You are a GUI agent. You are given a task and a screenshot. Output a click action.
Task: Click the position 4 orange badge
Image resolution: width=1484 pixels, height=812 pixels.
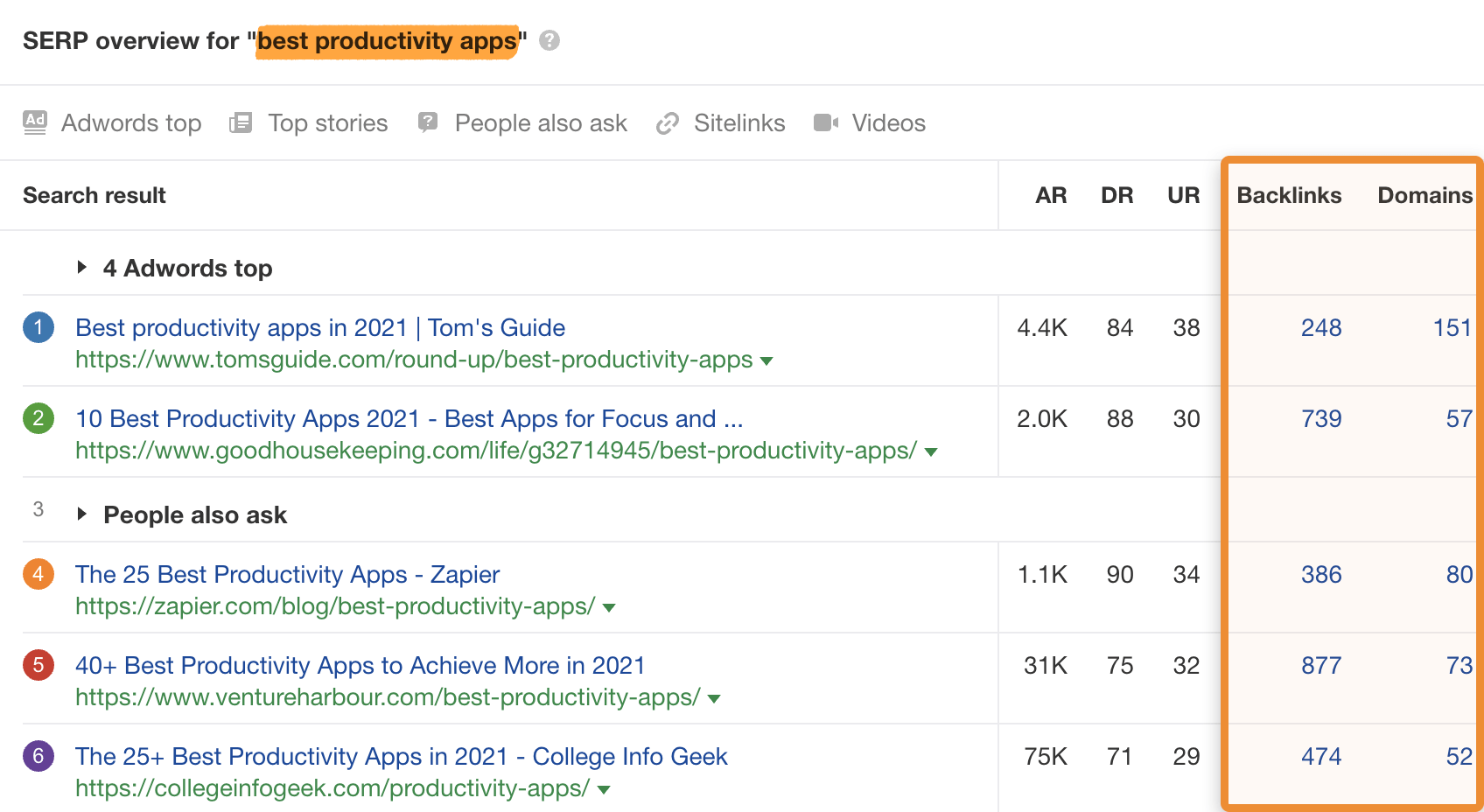[x=38, y=575]
